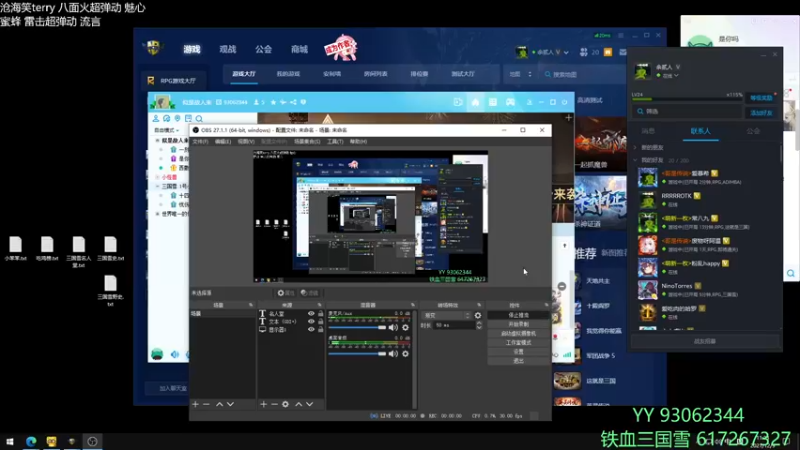Click the 战友招募 button at friends panel bottom
800x450 pixels.
[705, 341]
